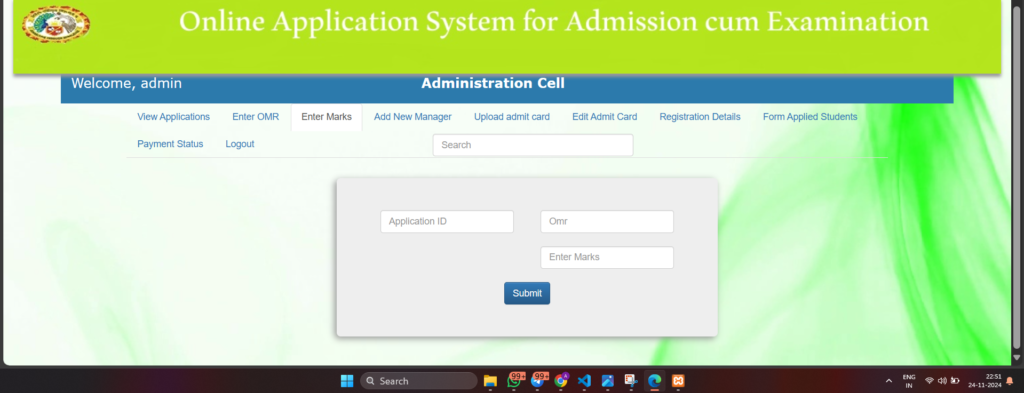Image resolution: width=1024 pixels, height=393 pixels.
Task: Open volume tray icon
Action: coord(942,381)
